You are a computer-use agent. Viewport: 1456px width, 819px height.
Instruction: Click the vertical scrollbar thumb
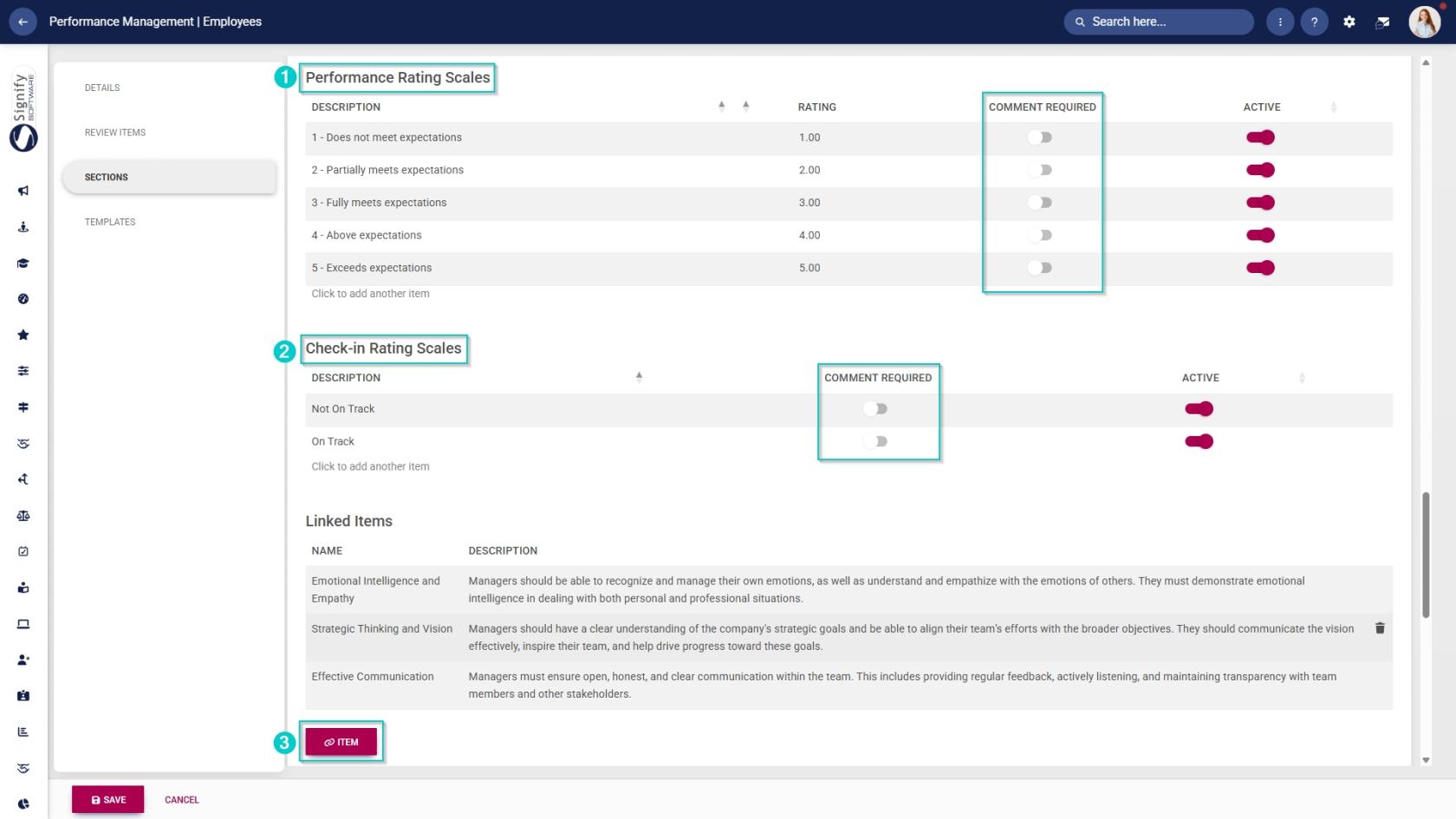click(1426, 555)
